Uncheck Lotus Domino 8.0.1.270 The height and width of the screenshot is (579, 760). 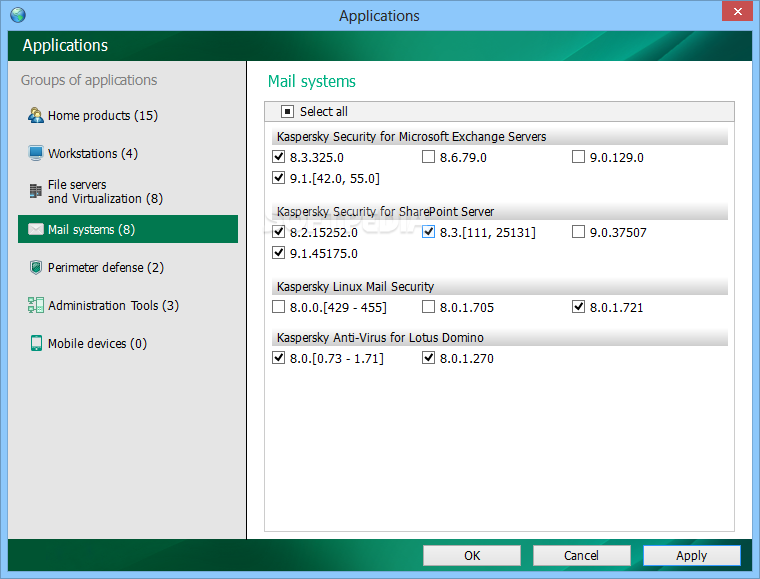[428, 358]
